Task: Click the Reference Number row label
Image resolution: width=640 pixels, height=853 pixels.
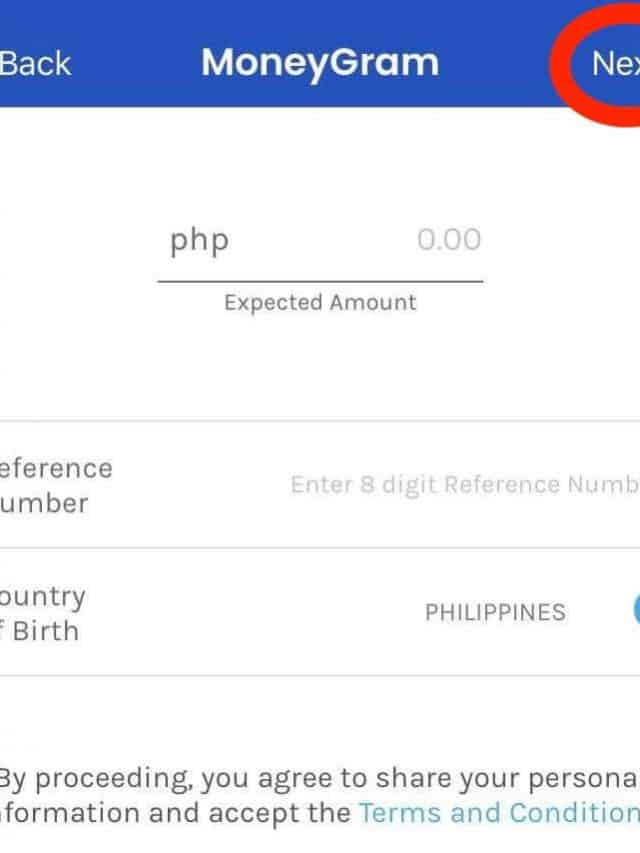Action: point(56,485)
